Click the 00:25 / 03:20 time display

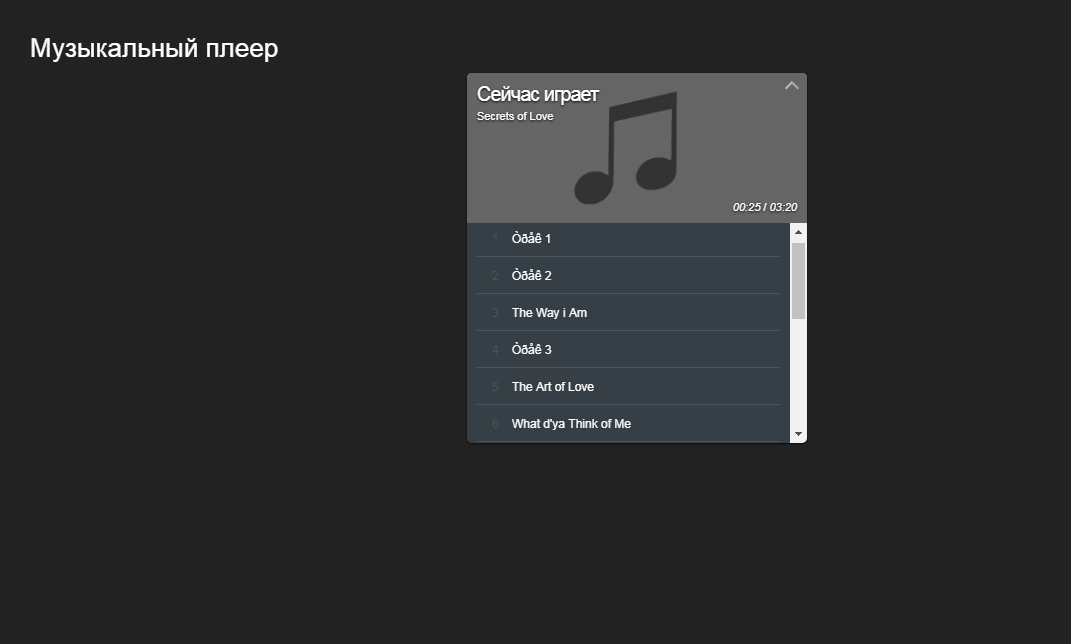point(764,208)
